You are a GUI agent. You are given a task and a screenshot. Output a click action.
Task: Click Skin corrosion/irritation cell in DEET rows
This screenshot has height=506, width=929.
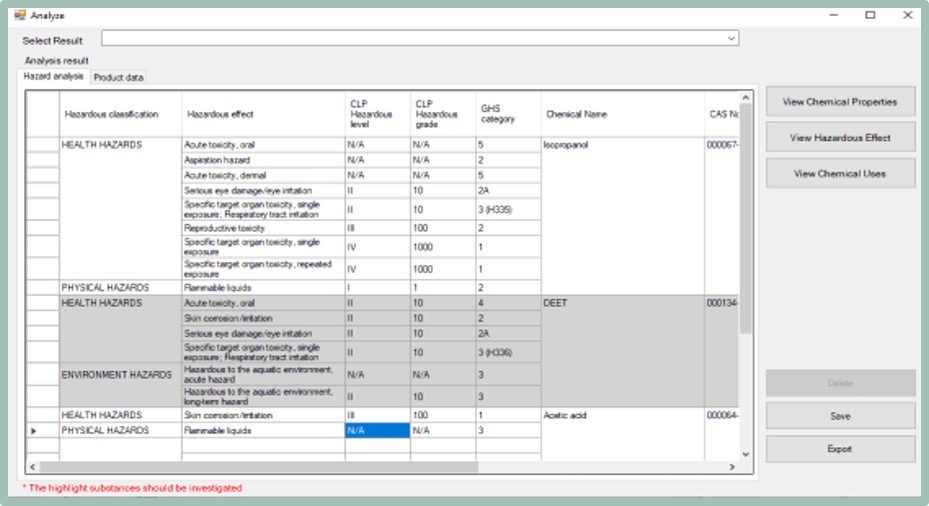[x=263, y=318]
